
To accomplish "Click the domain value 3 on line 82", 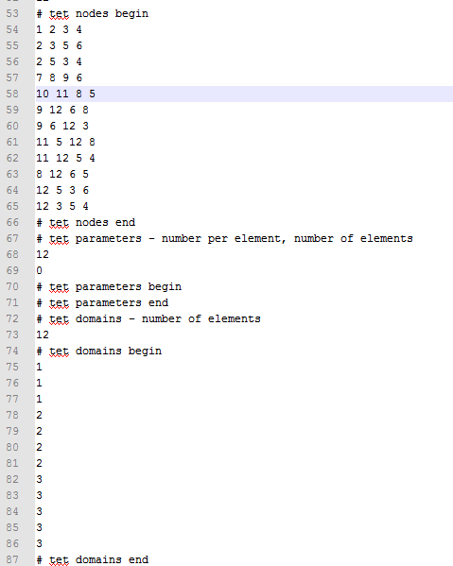I will pyautogui.click(x=39, y=479).
